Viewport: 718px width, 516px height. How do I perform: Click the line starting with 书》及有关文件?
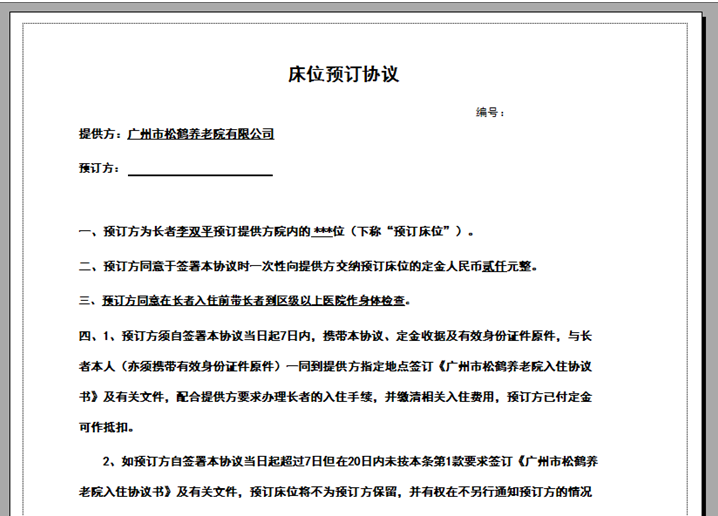click(335, 397)
